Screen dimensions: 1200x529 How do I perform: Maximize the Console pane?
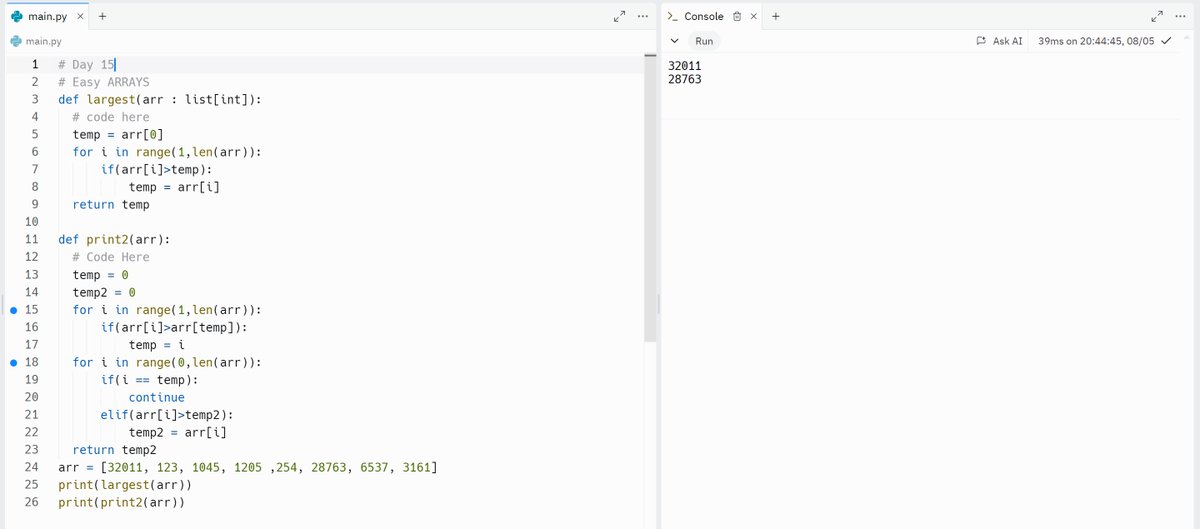coord(1157,16)
